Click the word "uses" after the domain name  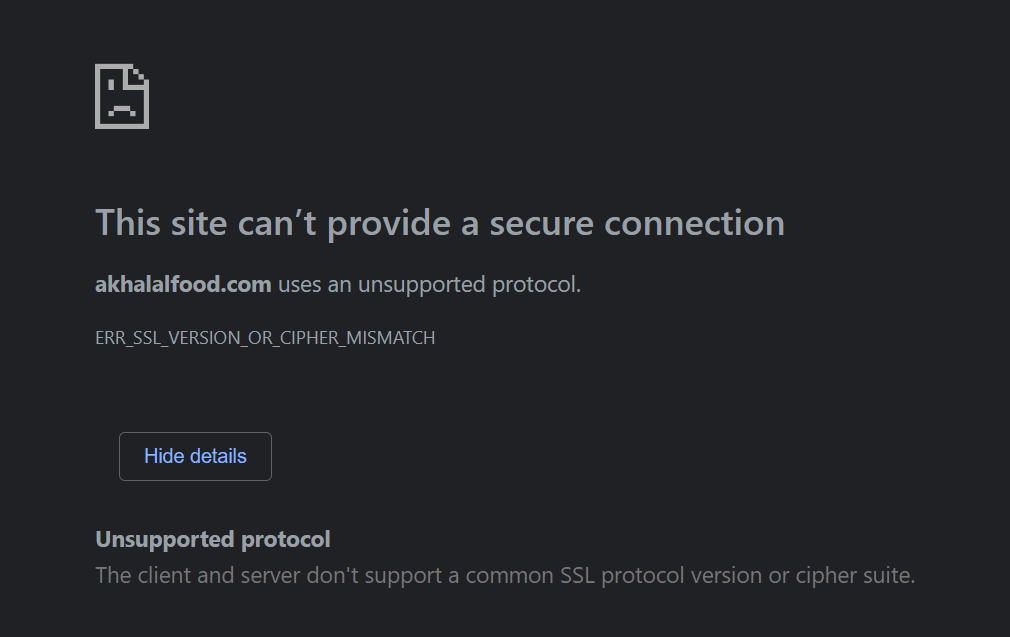[x=299, y=285]
